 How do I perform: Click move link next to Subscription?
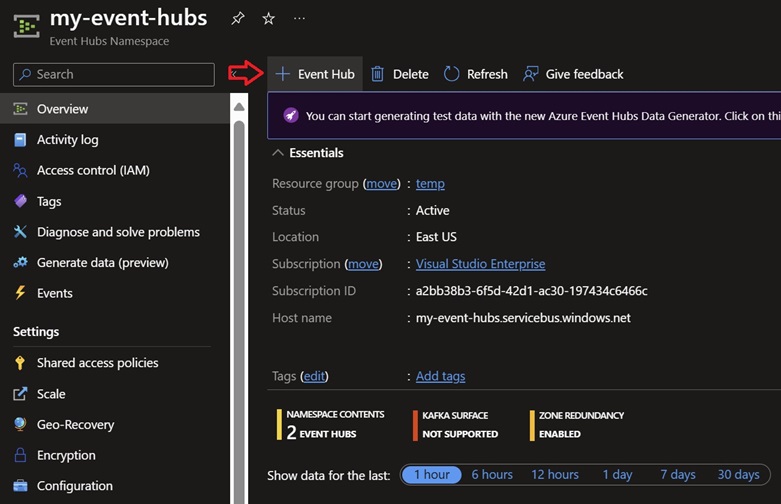click(x=363, y=264)
